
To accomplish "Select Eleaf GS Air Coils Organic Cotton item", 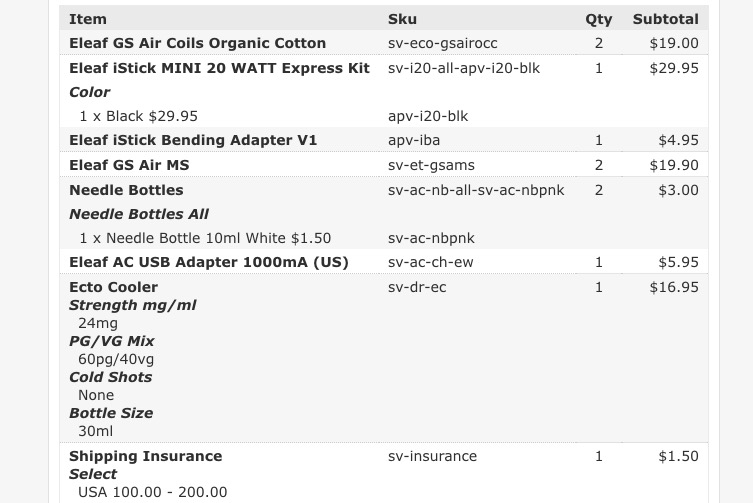I will tap(197, 43).
